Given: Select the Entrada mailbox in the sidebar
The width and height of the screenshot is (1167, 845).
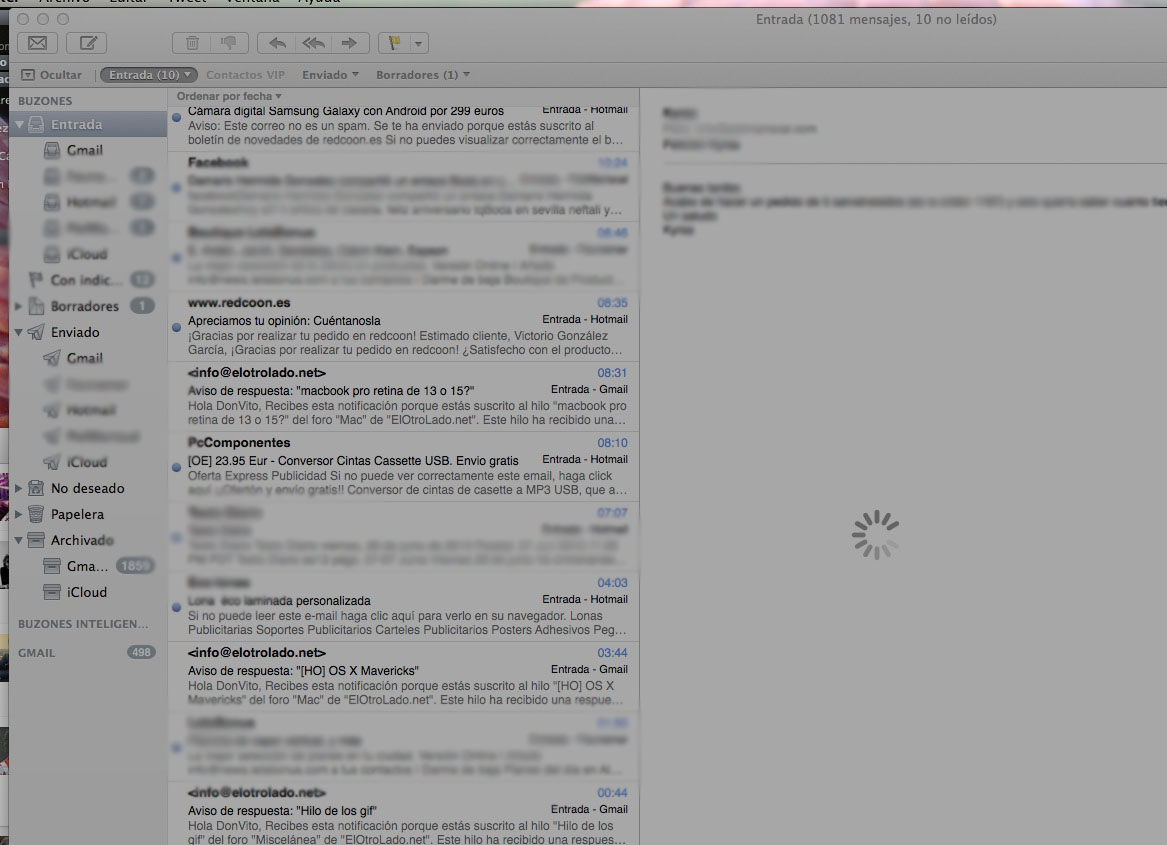Looking at the screenshot, I should 88,124.
